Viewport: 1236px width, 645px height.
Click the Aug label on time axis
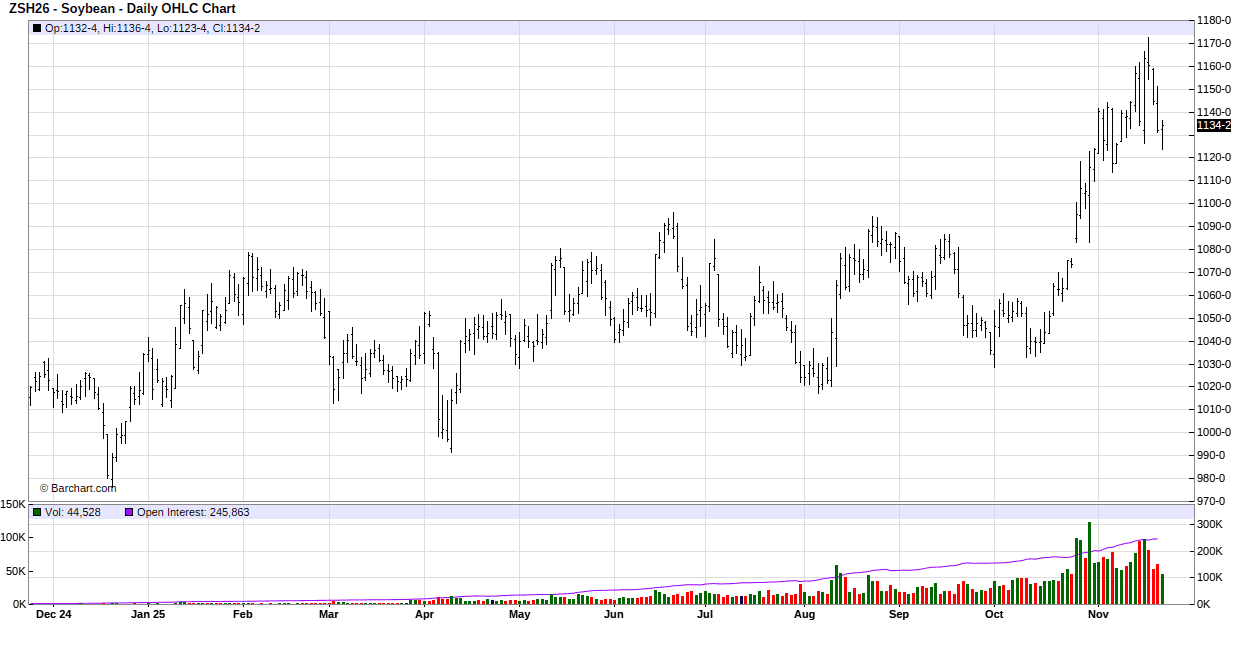click(804, 615)
